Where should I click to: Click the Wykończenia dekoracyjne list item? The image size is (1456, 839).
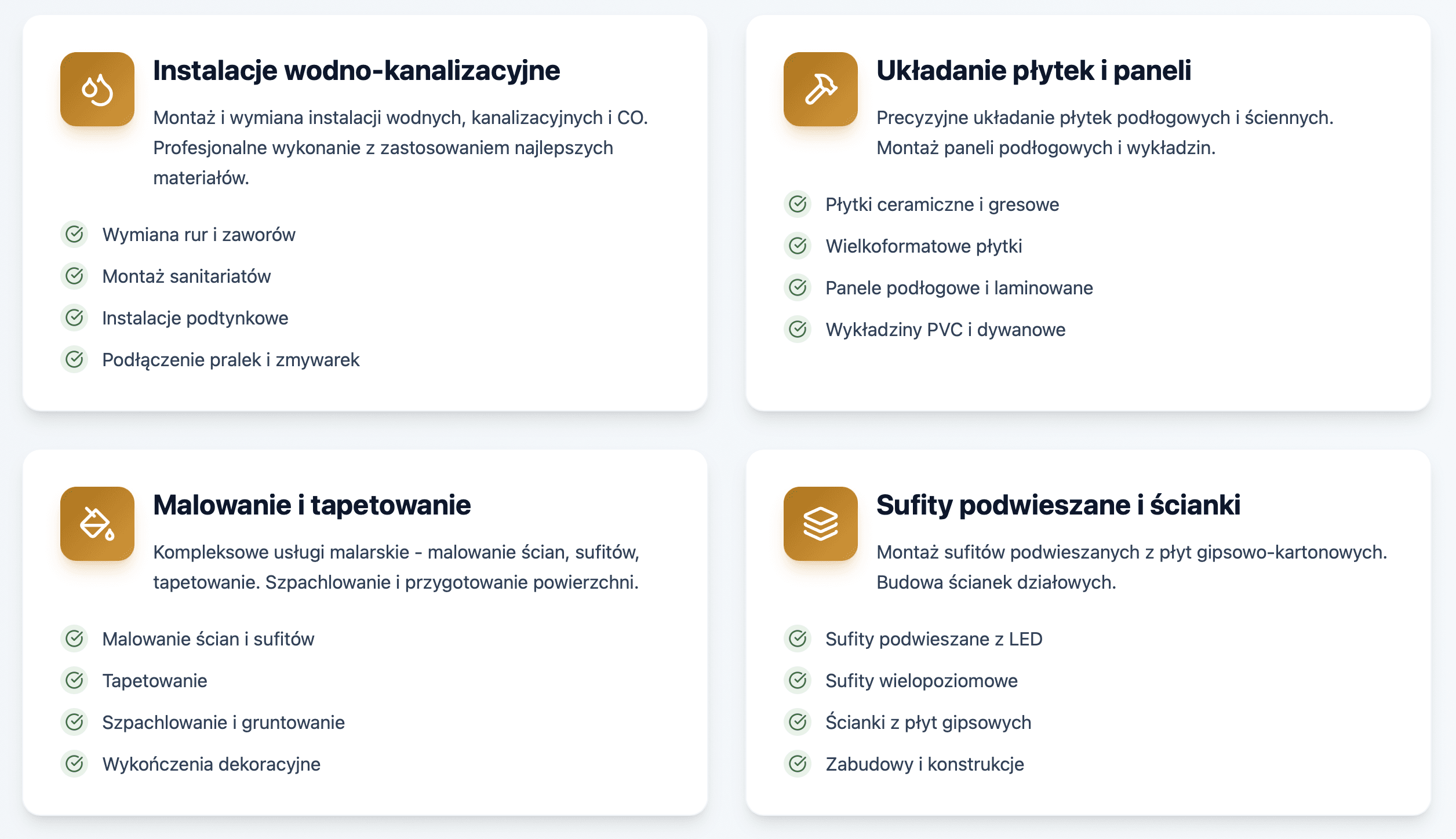tap(211, 764)
